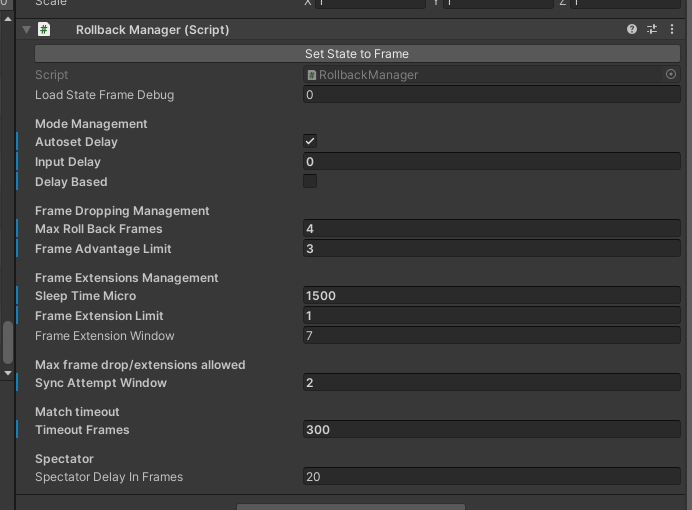The width and height of the screenshot is (692, 510).
Task: Select the Timeout Frames value field
Action: (x=491, y=430)
